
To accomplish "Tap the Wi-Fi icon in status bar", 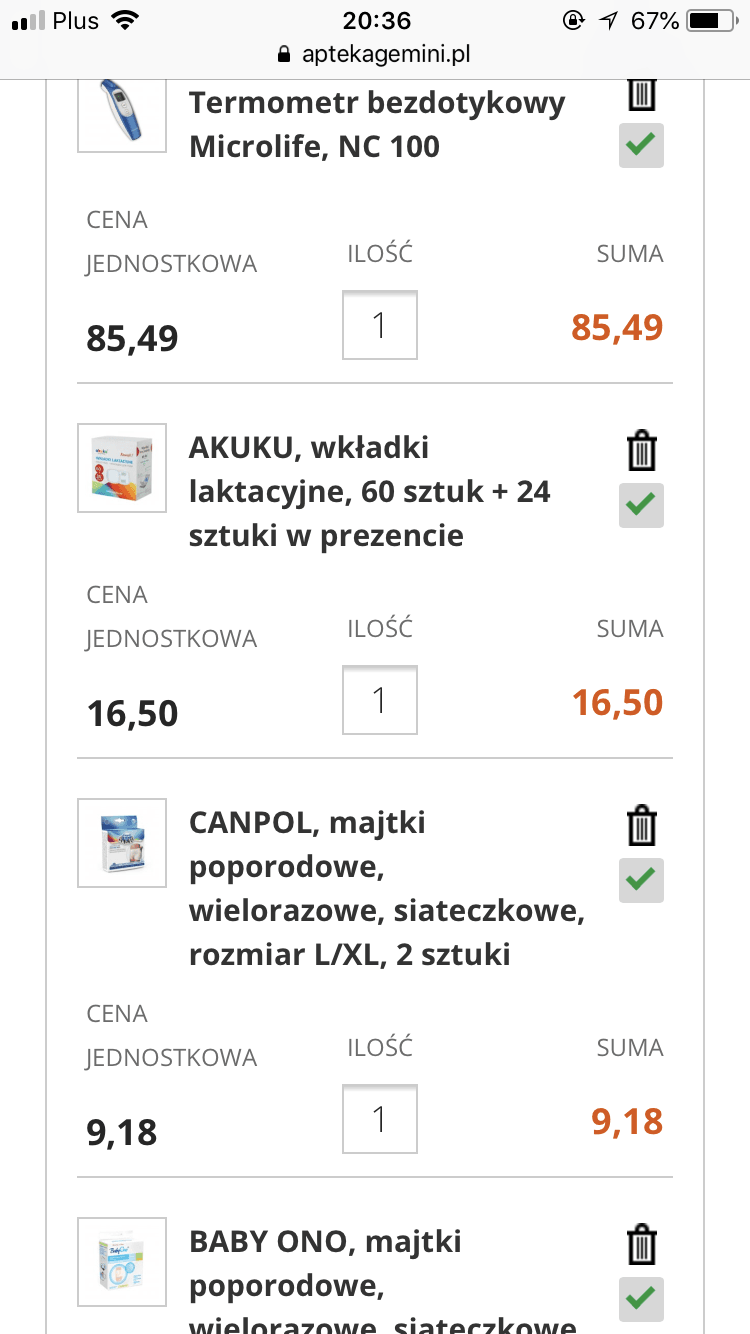I will [125, 21].
